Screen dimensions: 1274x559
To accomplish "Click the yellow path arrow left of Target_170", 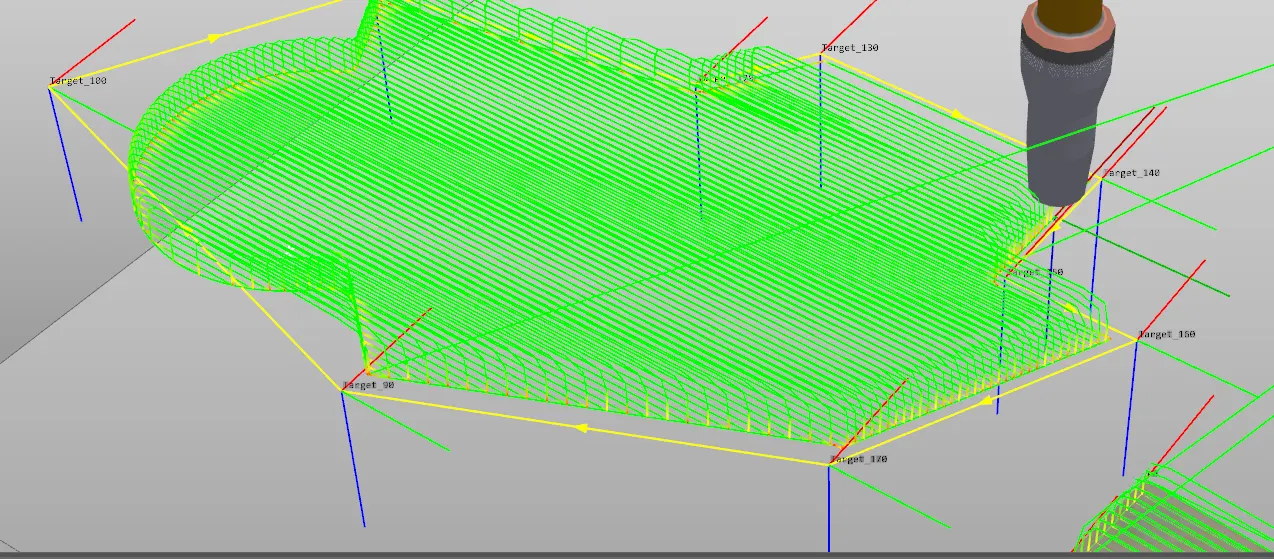I will (581, 428).
